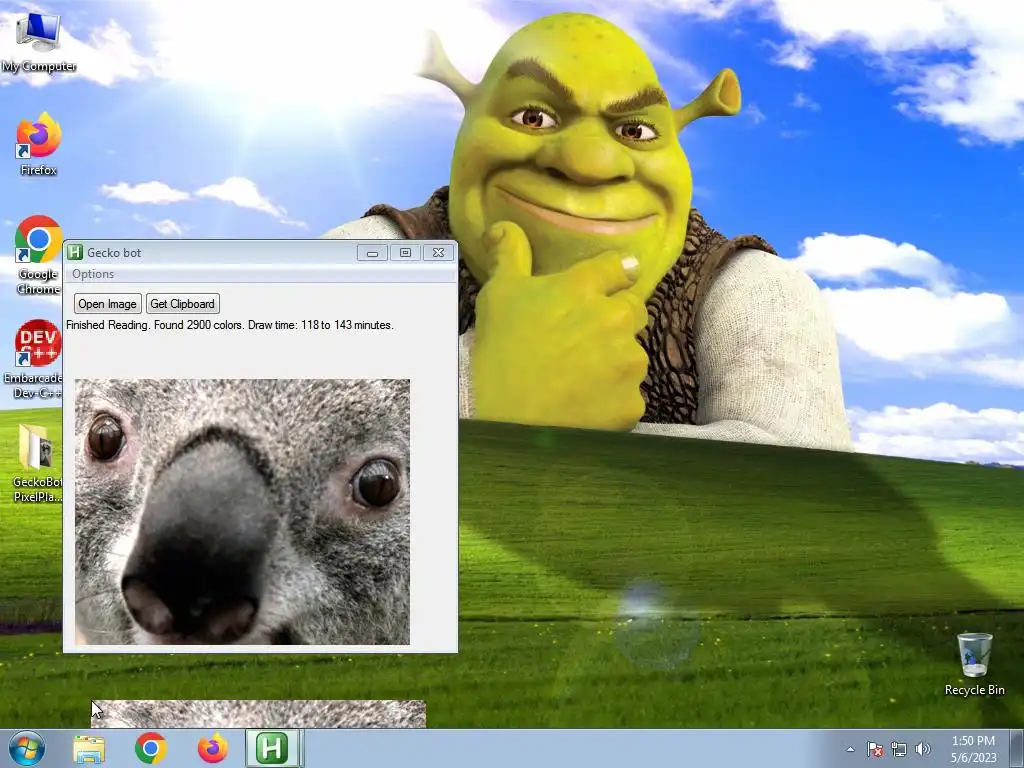Launch Firefox from the taskbar
The height and width of the screenshot is (768, 1024).
click(x=213, y=748)
